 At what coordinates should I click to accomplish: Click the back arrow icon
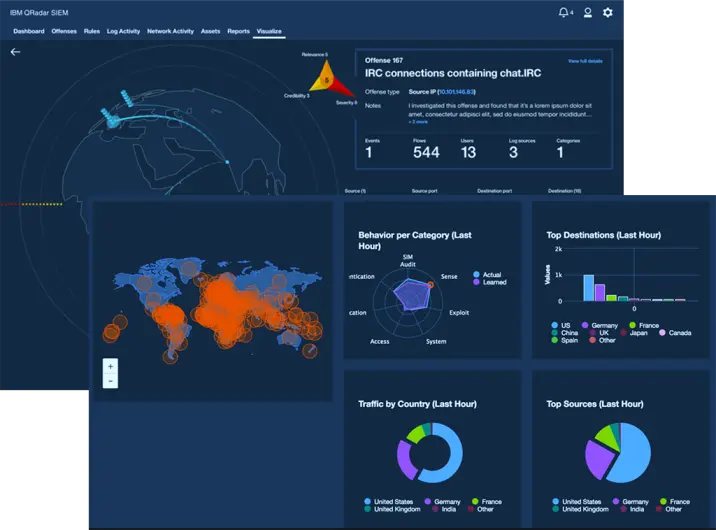click(15, 52)
